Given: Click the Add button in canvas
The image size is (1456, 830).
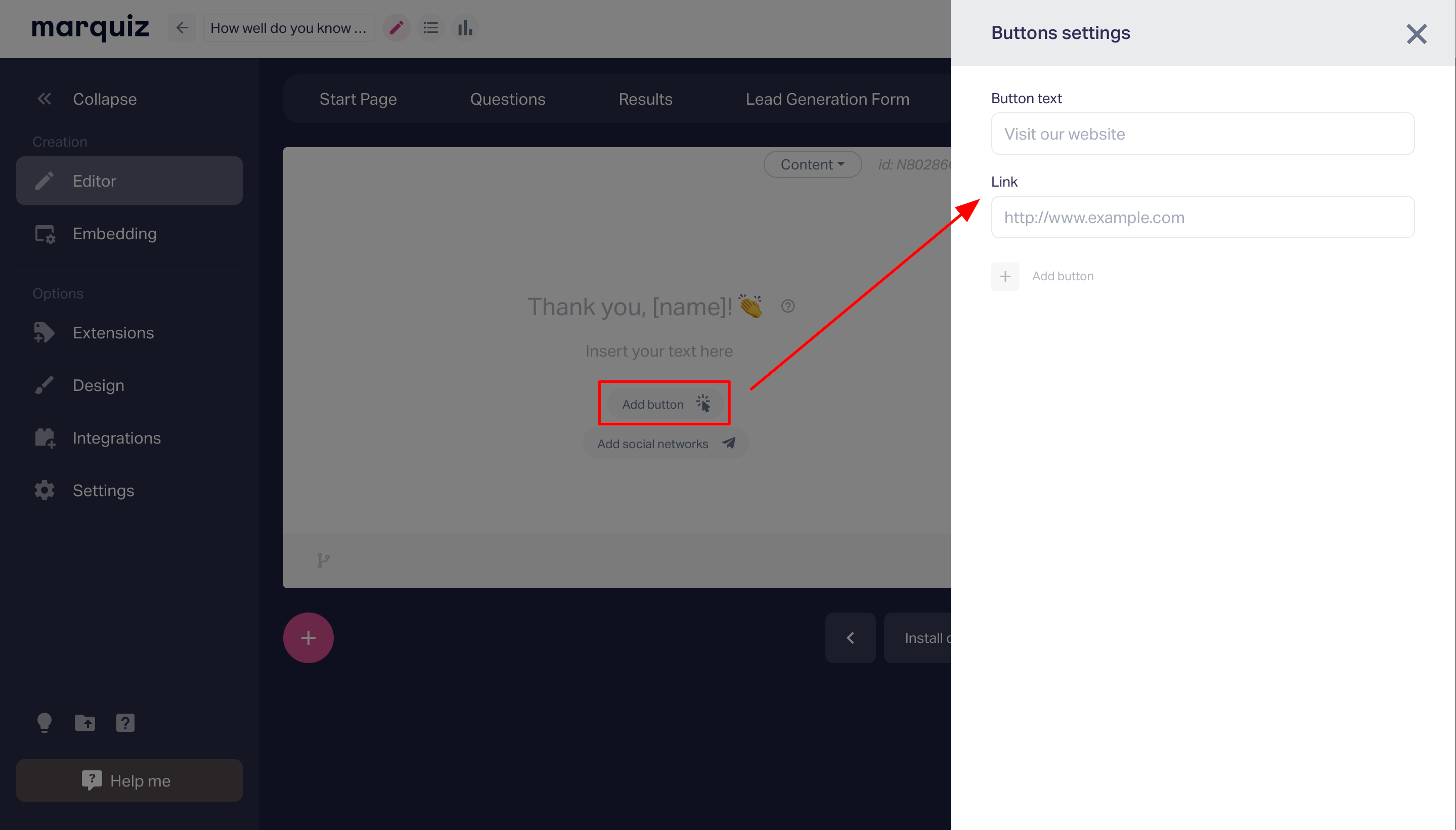Looking at the screenshot, I should [x=662, y=404].
